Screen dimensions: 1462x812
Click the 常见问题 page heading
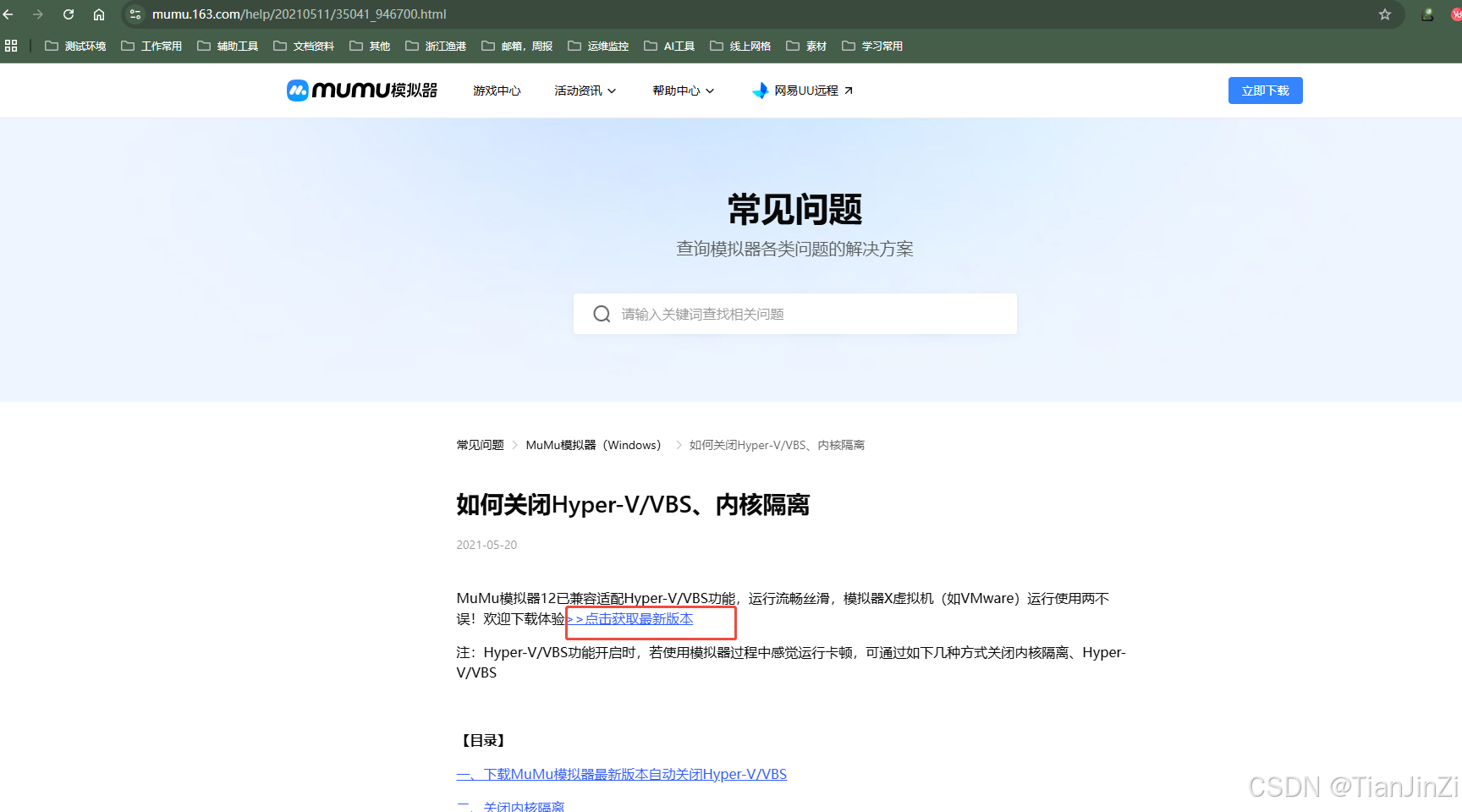click(x=795, y=209)
